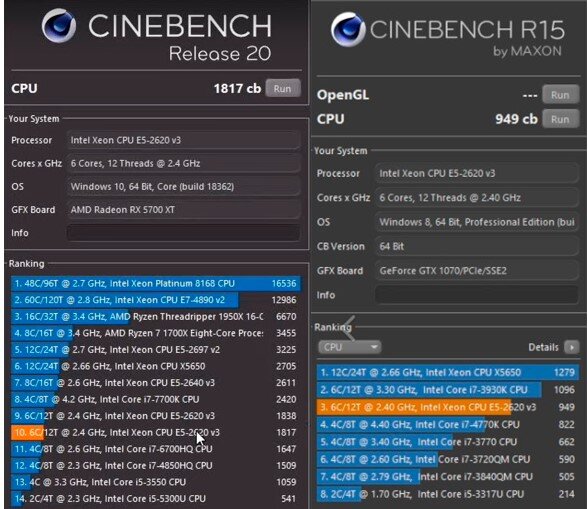Open the CPU ranking dropdown in Cinebench R15
This screenshot has height=509, width=588.
350,347
